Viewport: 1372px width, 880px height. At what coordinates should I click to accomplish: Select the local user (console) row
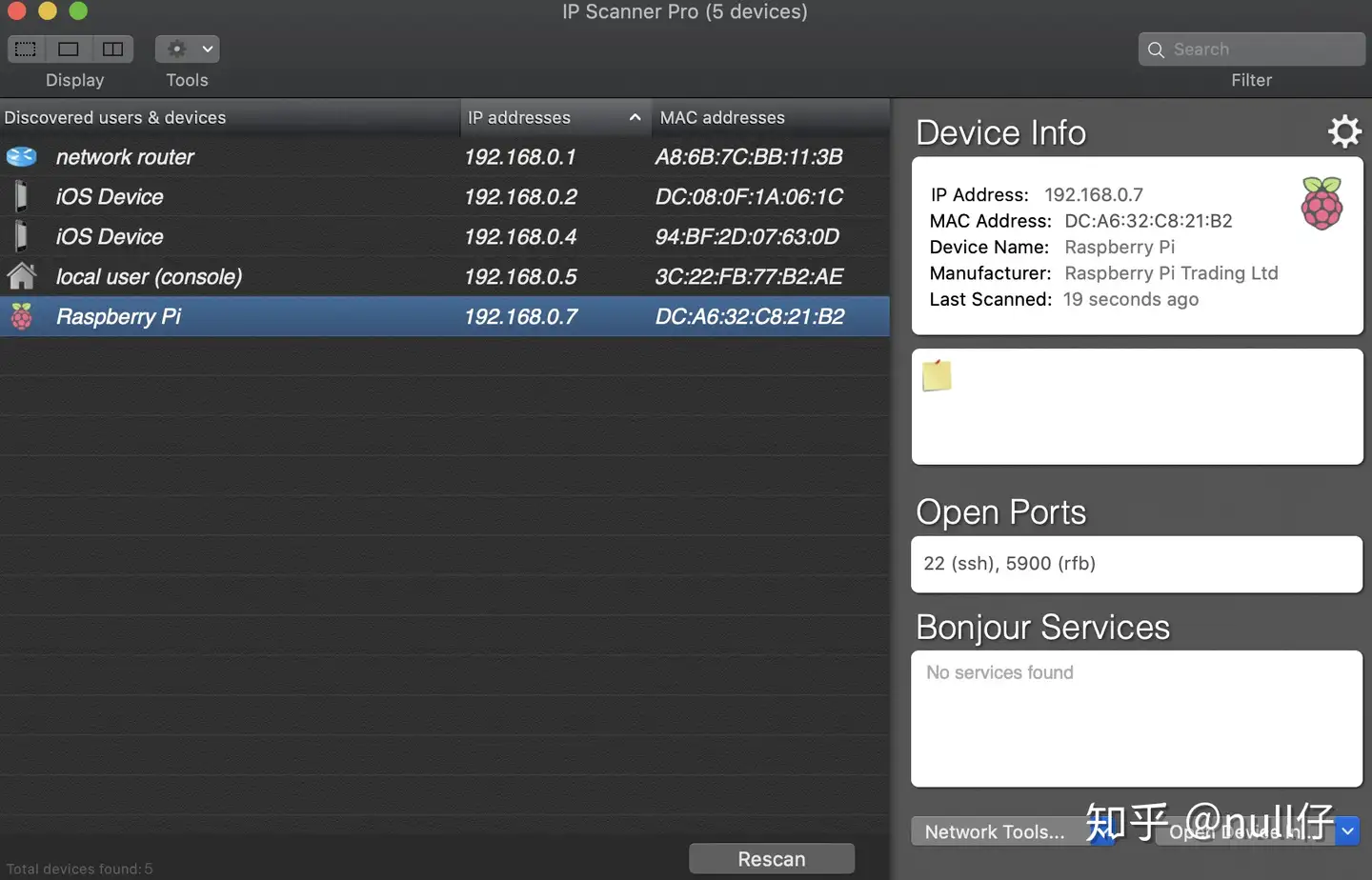(444, 276)
